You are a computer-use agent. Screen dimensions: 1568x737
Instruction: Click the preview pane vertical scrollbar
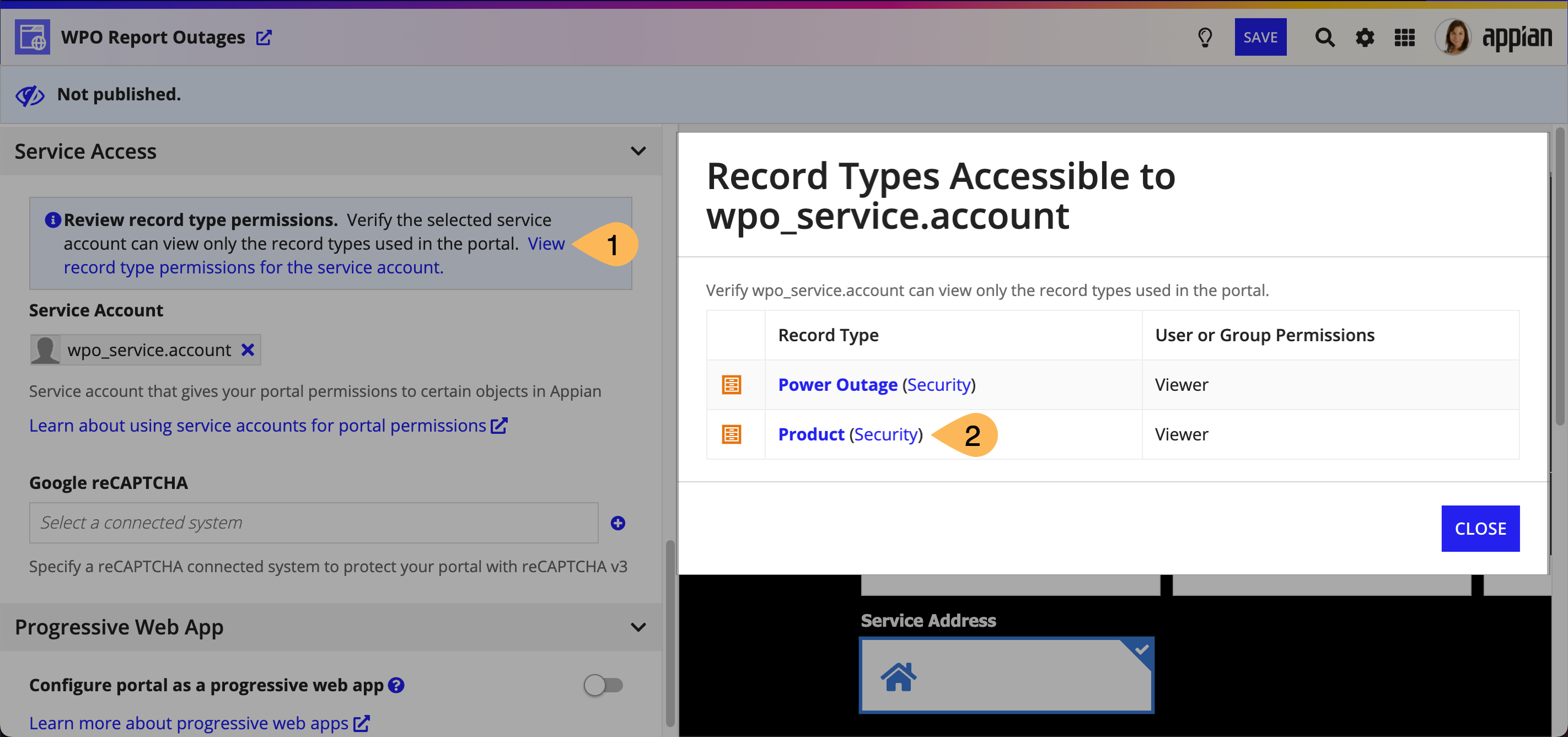(x=1560, y=276)
